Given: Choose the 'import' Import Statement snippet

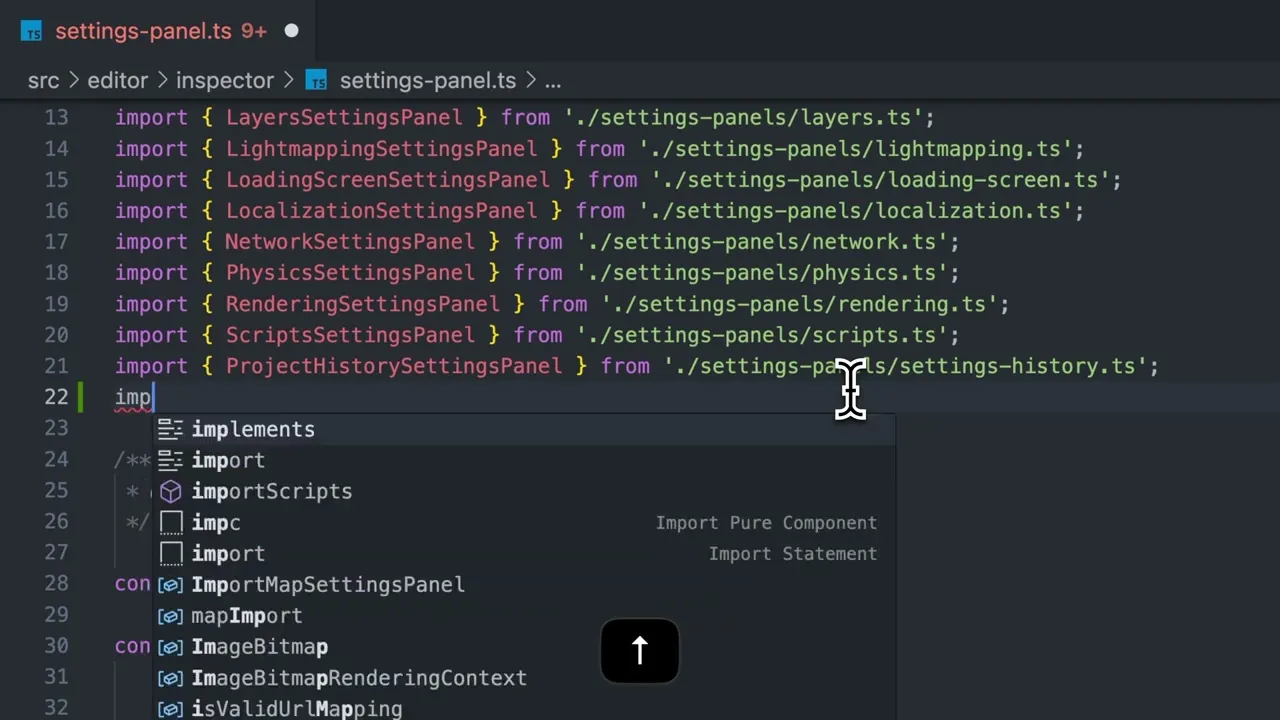Looking at the screenshot, I should coord(524,553).
